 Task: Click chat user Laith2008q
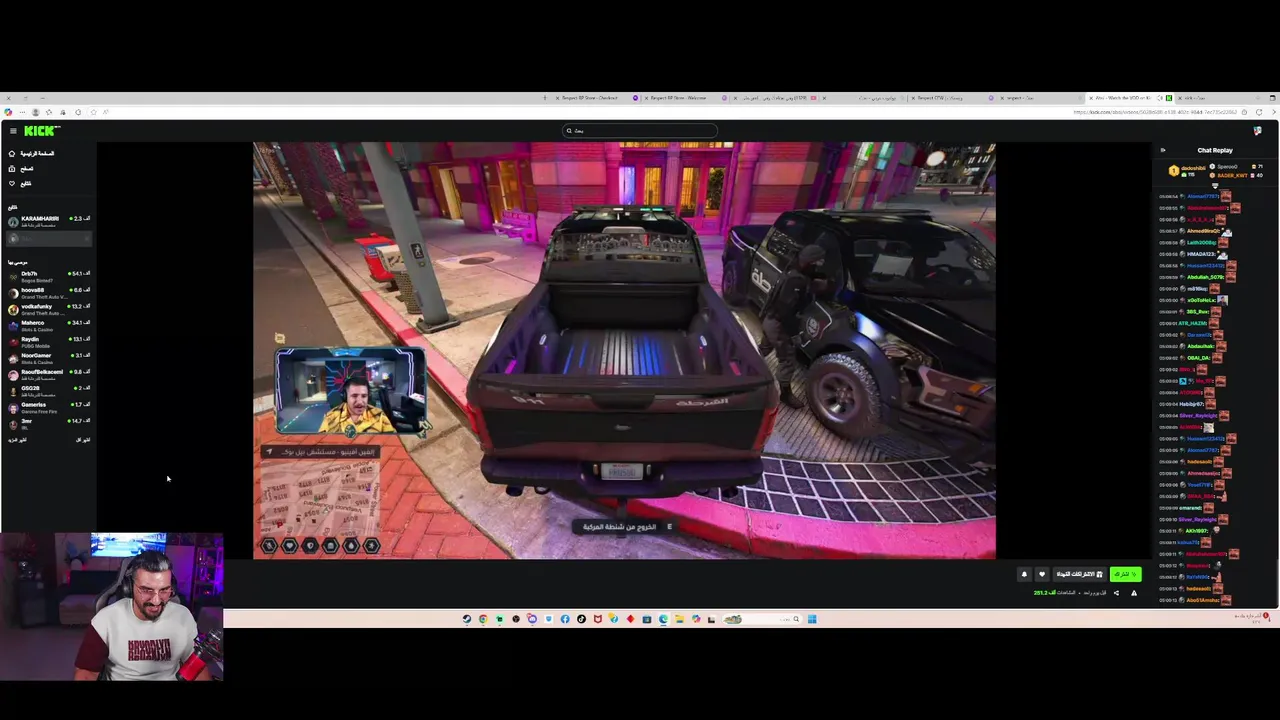pyautogui.click(x=1201, y=243)
